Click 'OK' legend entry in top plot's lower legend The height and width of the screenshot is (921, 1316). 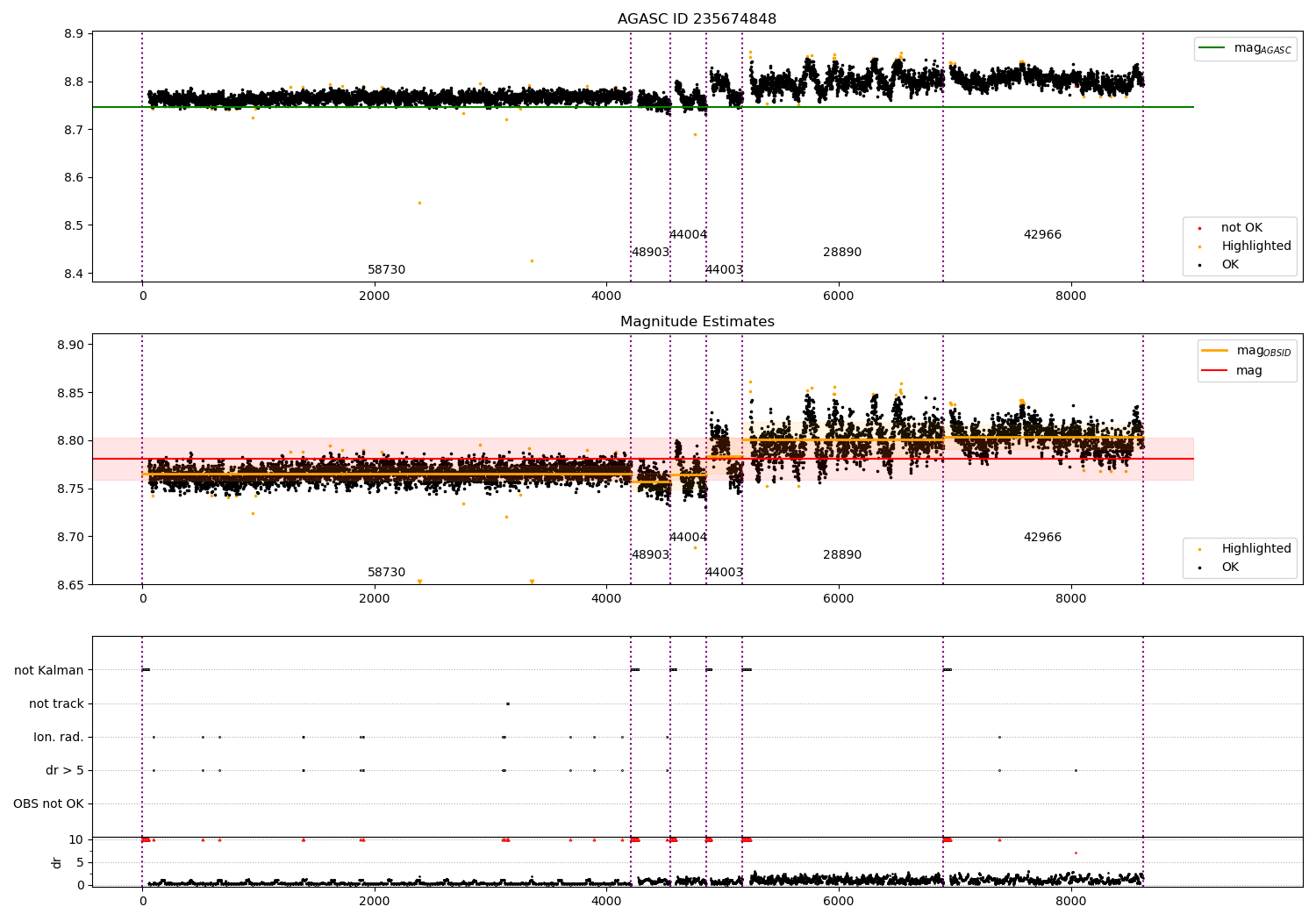pos(1219,265)
